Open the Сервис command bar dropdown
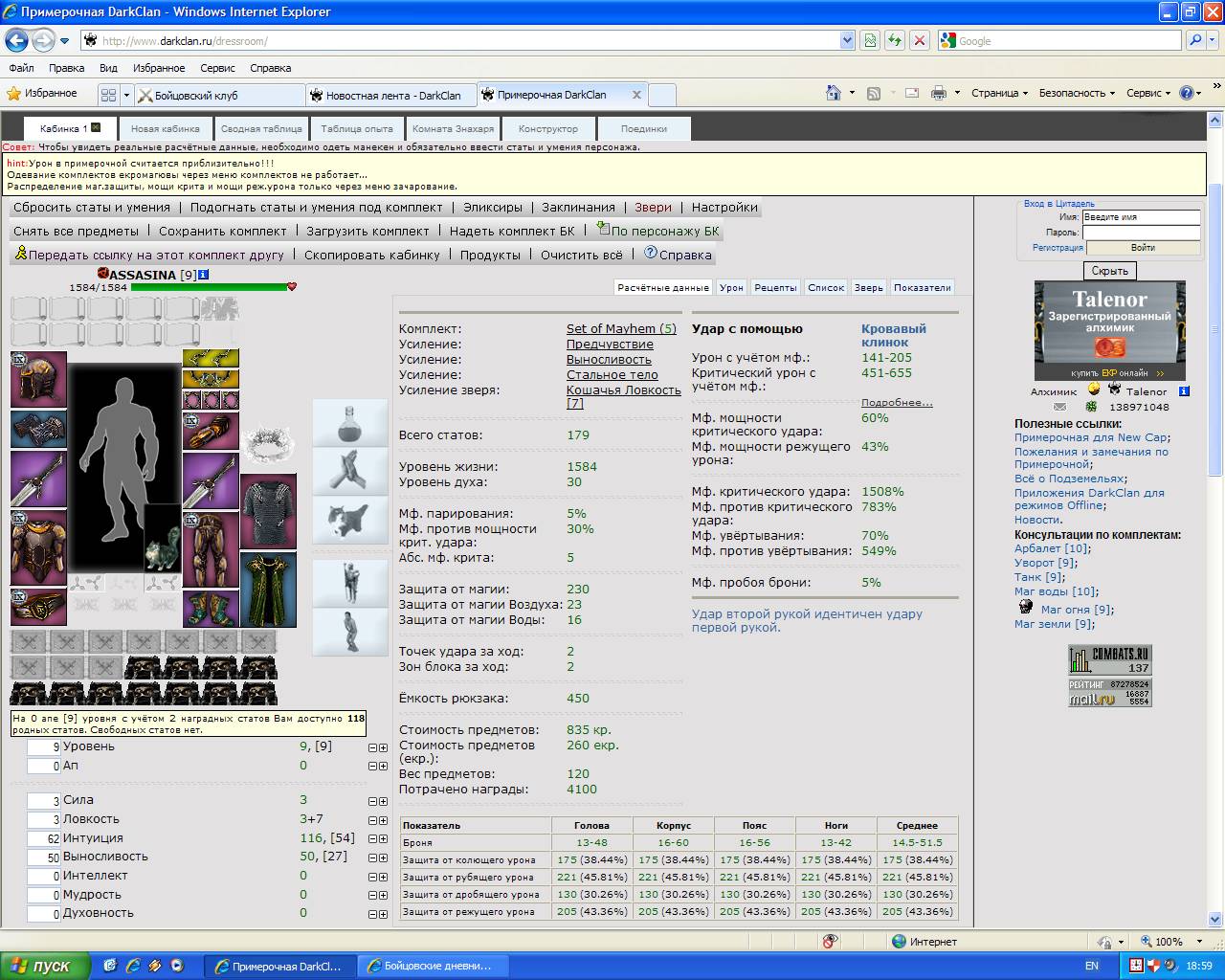Screen dimensions: 1225x980 tap(1149, 93)
